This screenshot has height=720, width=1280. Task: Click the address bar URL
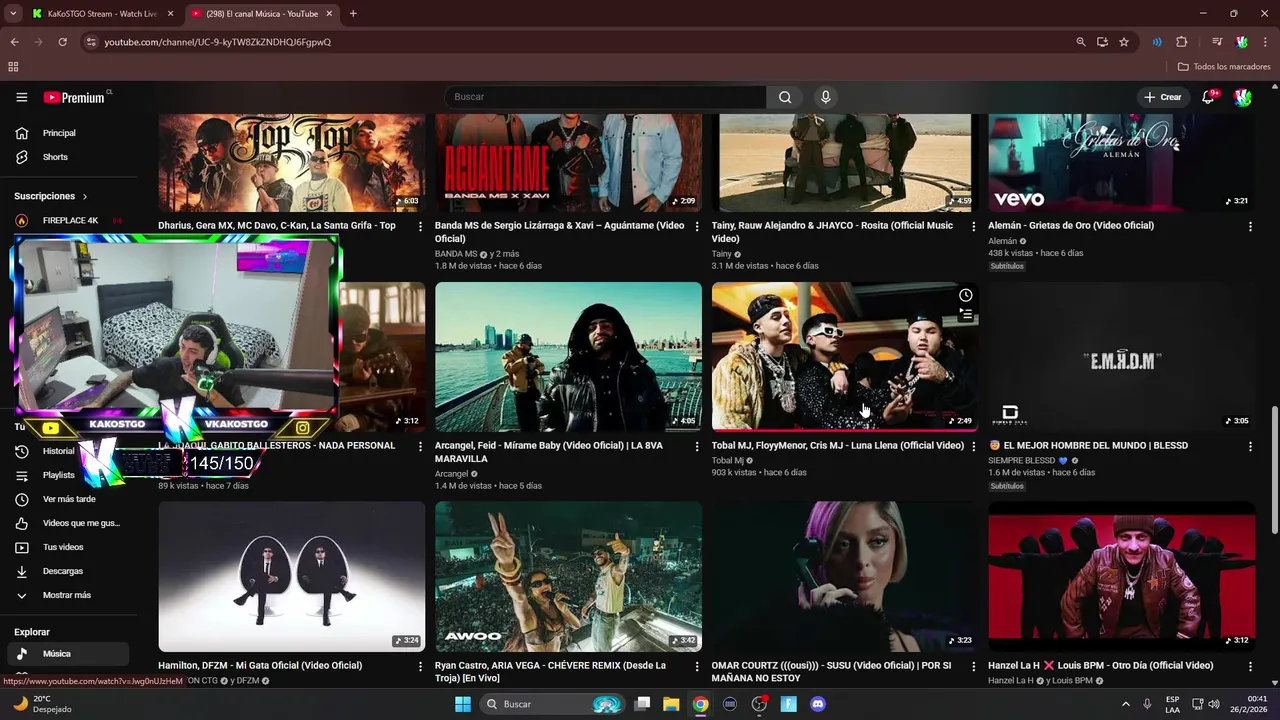point(218,42)
